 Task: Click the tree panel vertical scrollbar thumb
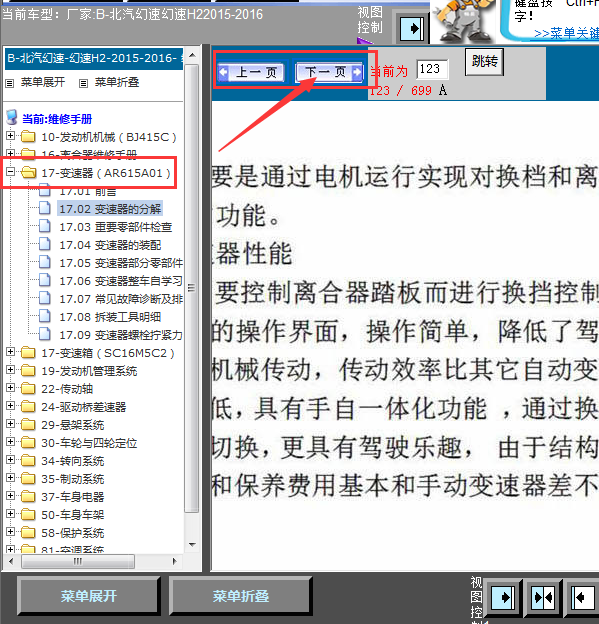coord(192,288)
